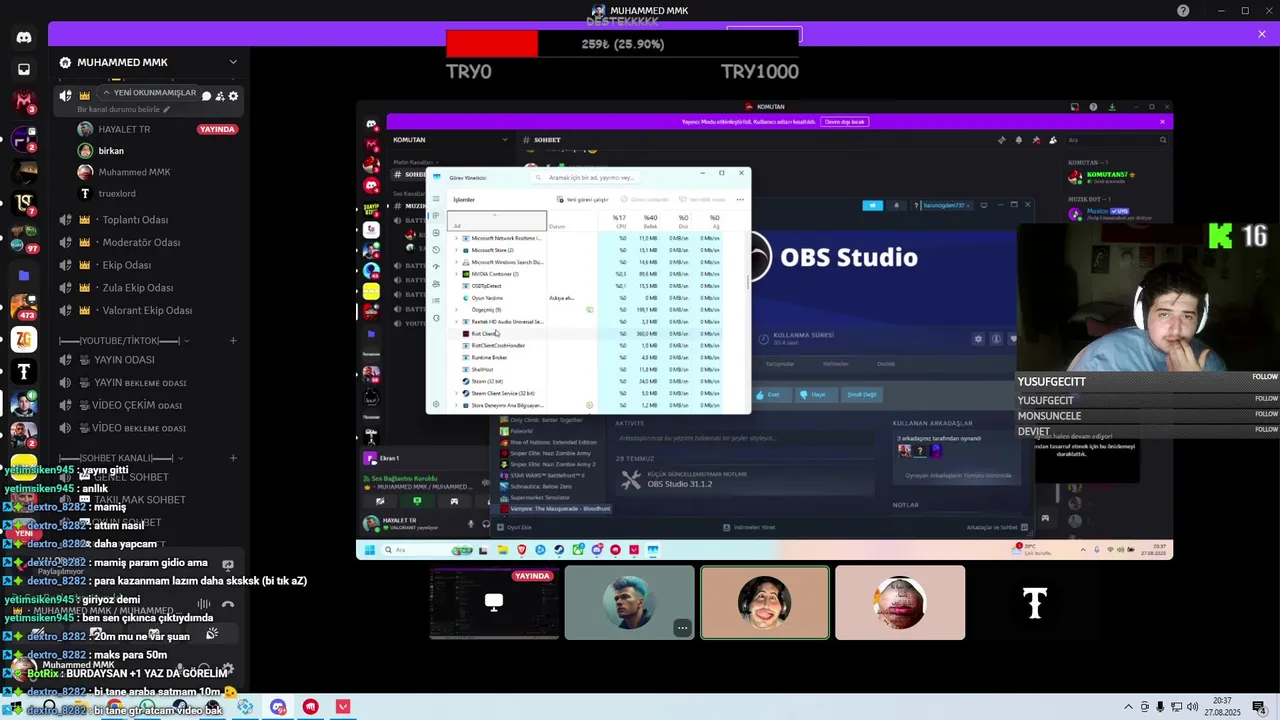The image size is (1280, 720).
Task: Click Evet button in streamed Steam window
Action: point(767,394)
